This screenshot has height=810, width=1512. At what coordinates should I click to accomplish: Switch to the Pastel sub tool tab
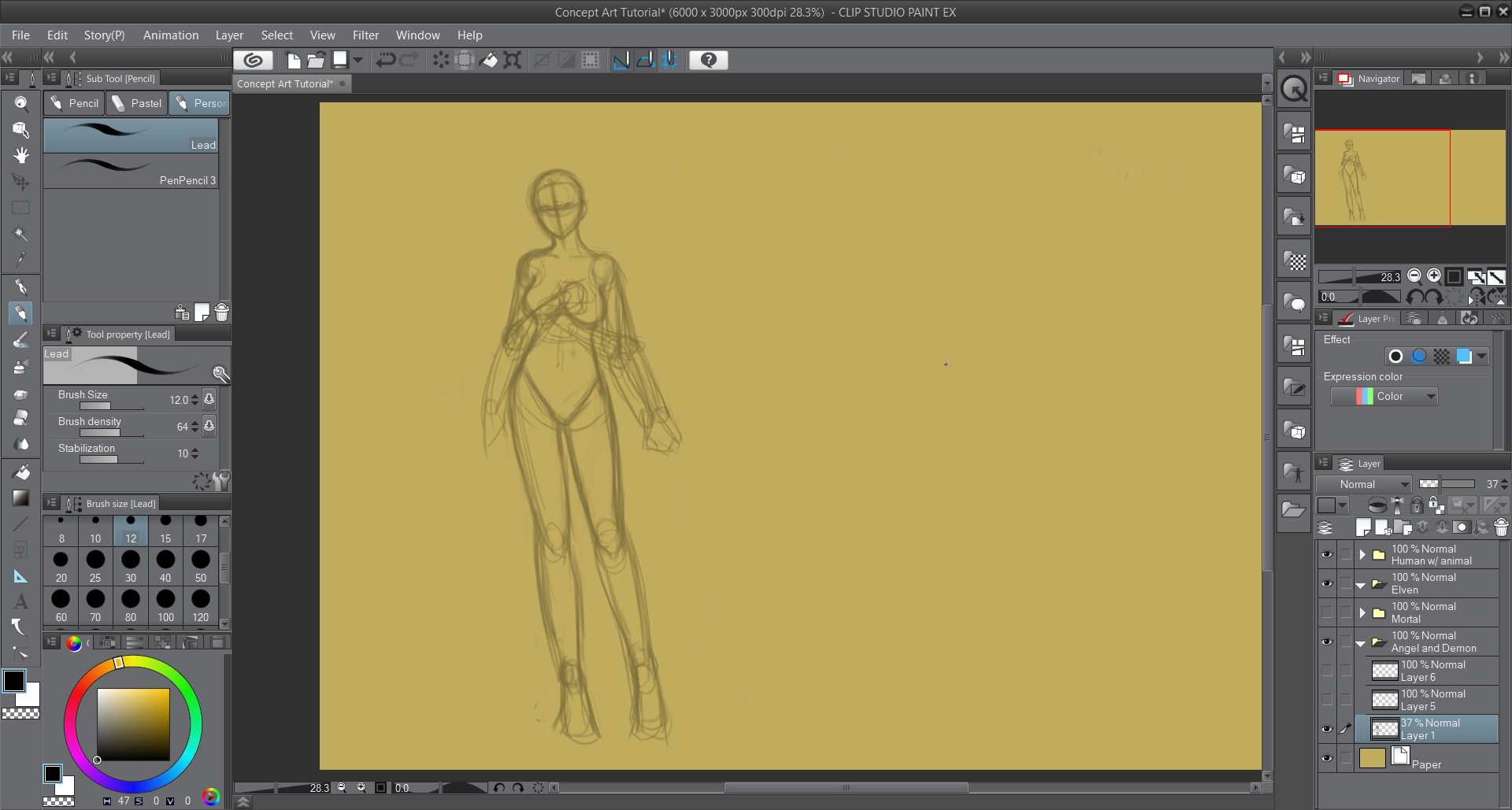137,103
